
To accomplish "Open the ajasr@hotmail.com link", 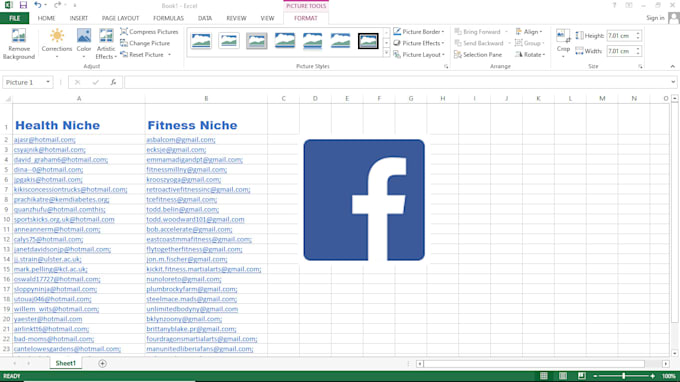I will point(44,140).
